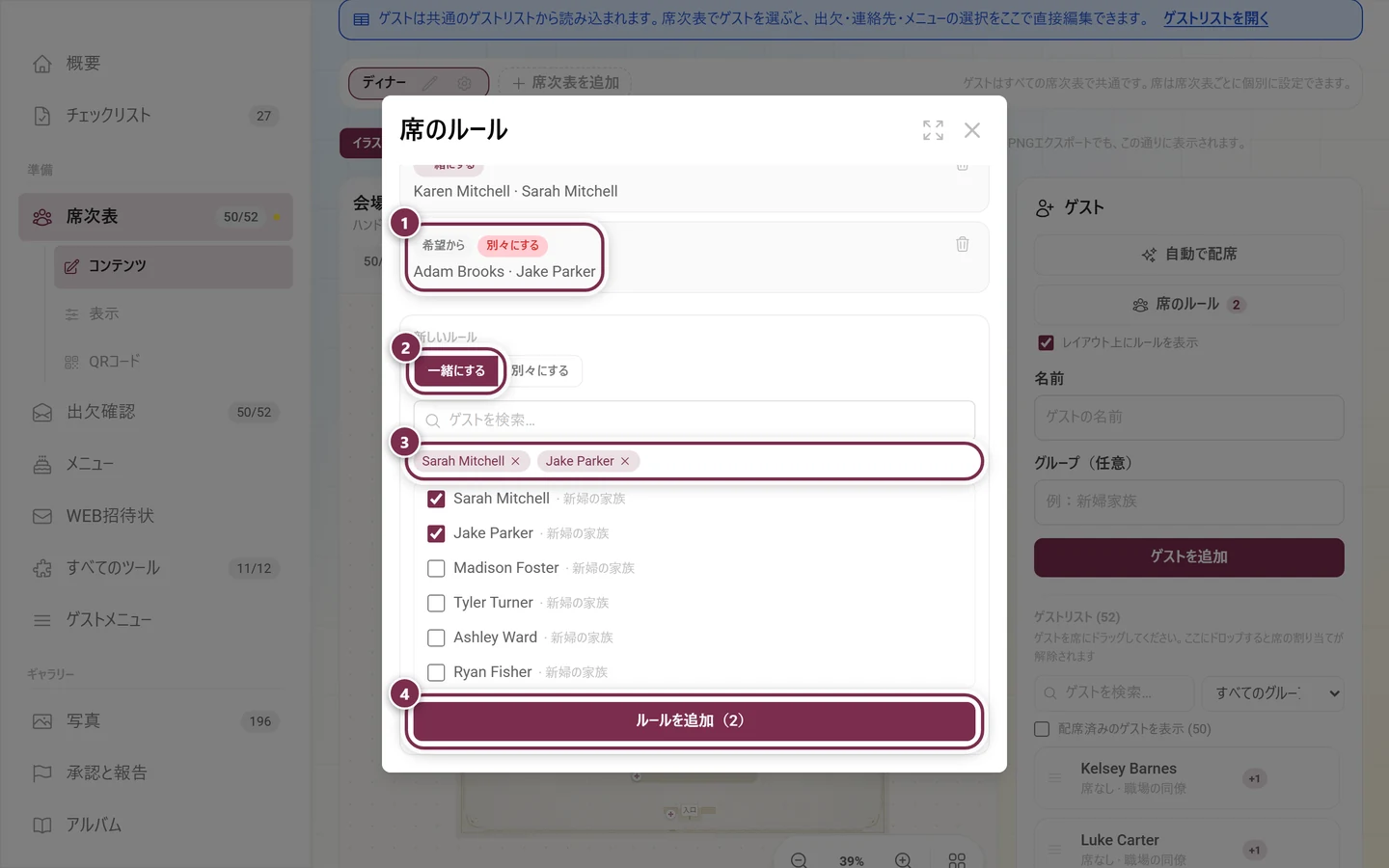Open 承認と報告 in sidebar
The width and height of the screenshot is (1389, 868).
(155, 773)
